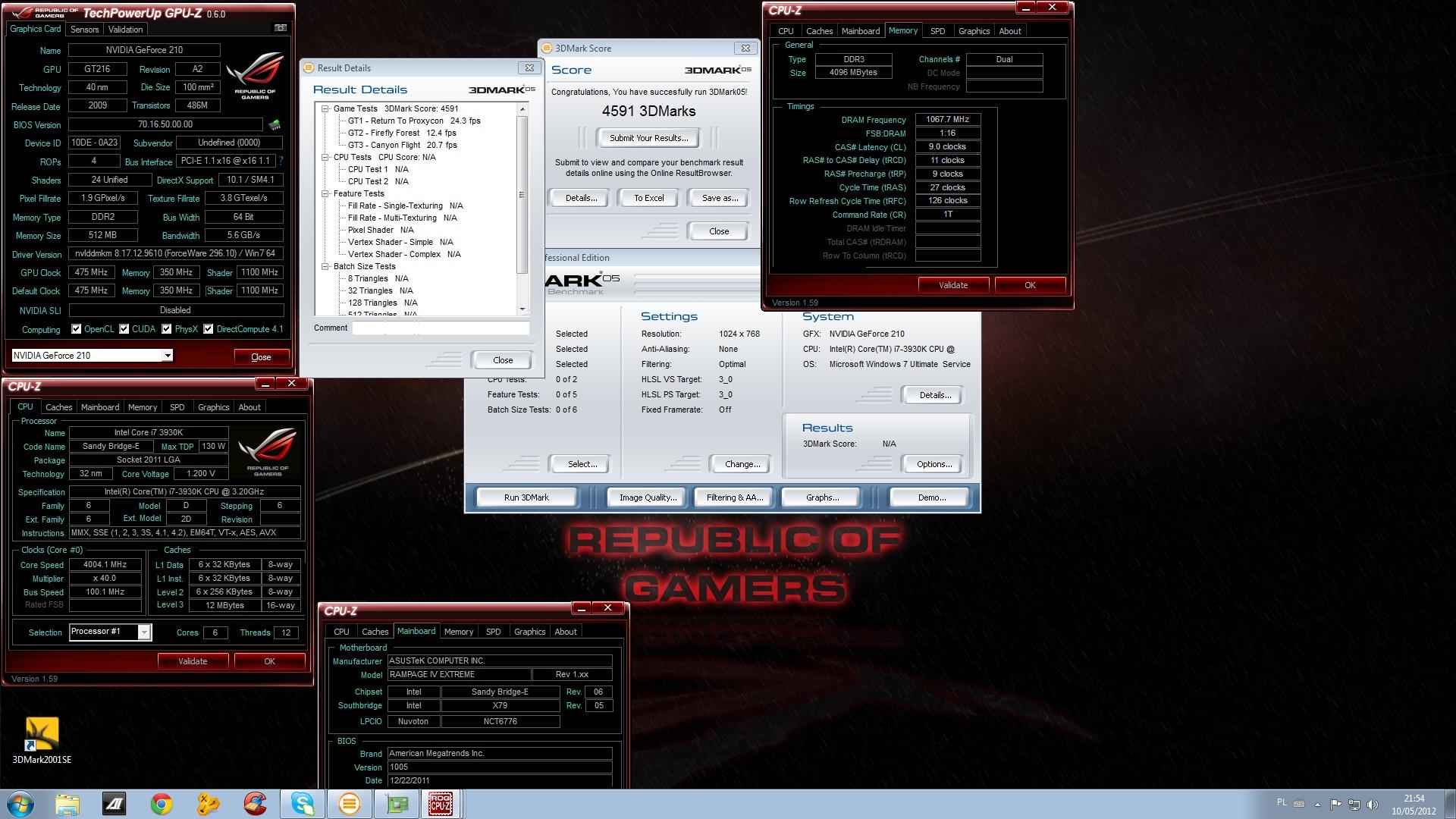This screenshot has width=1456, height=819.
Task: Open Windows Explorer from the taskbar
Action: 67,804
